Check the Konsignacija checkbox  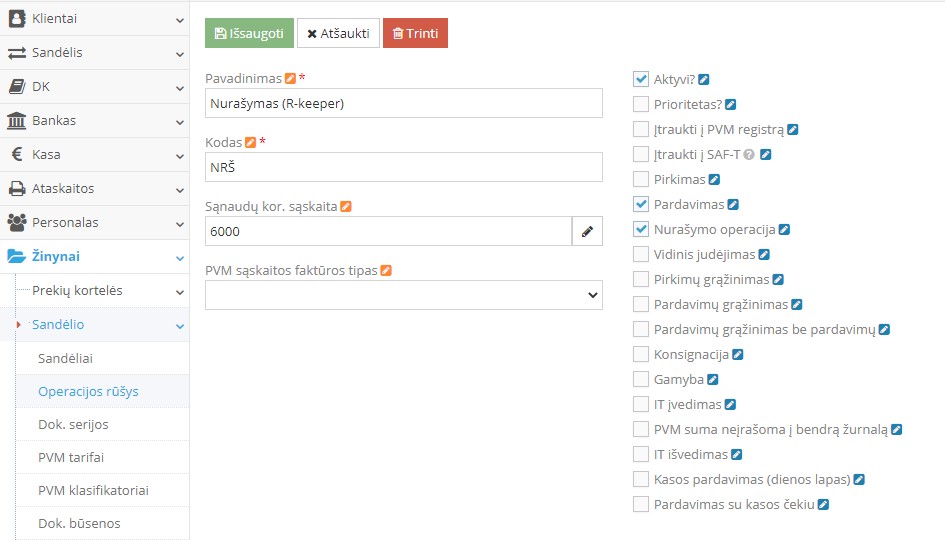[641, 354]
